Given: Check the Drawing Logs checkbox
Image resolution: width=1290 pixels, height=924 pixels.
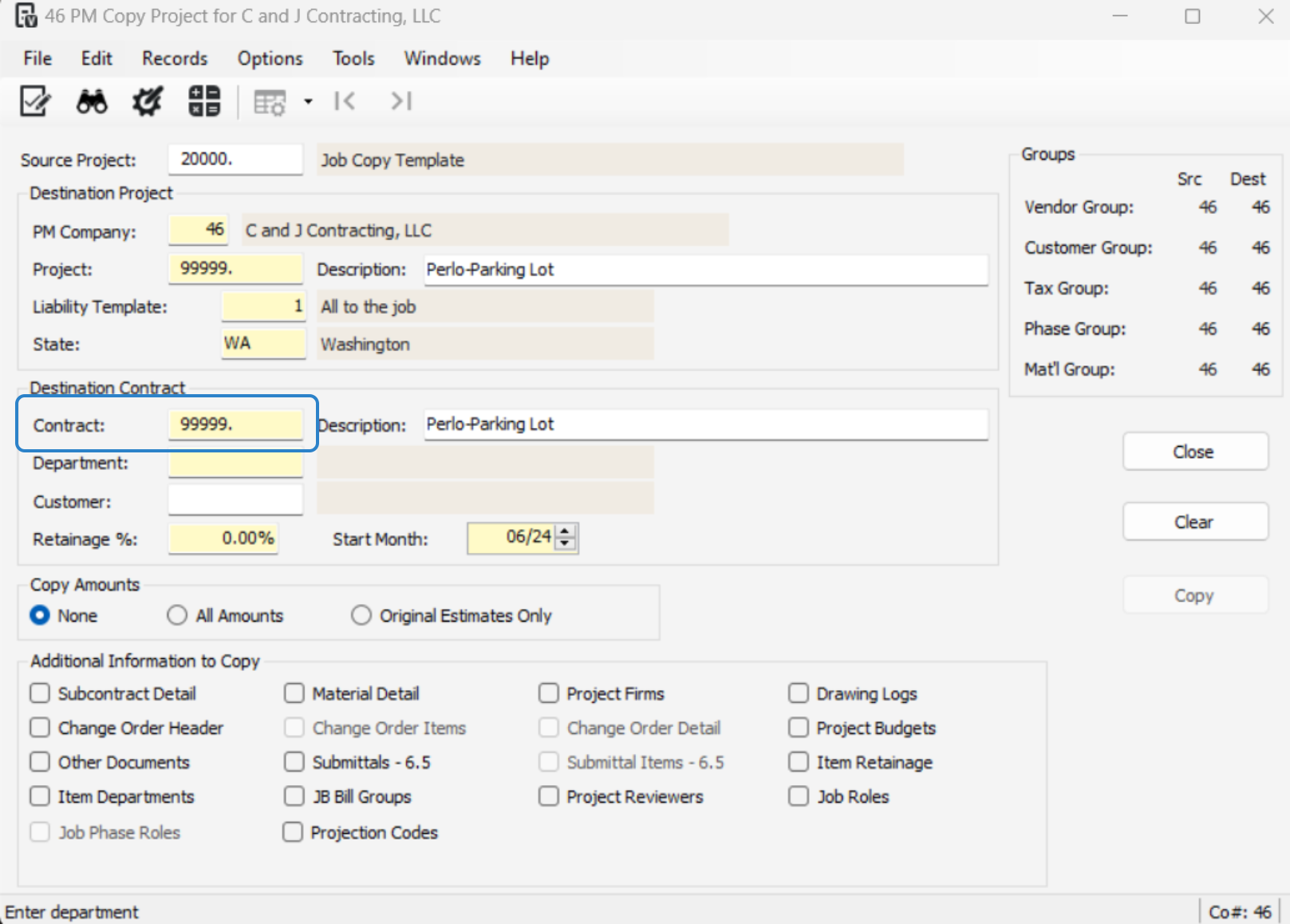Looking at the screenshot, I should point(799,693).
